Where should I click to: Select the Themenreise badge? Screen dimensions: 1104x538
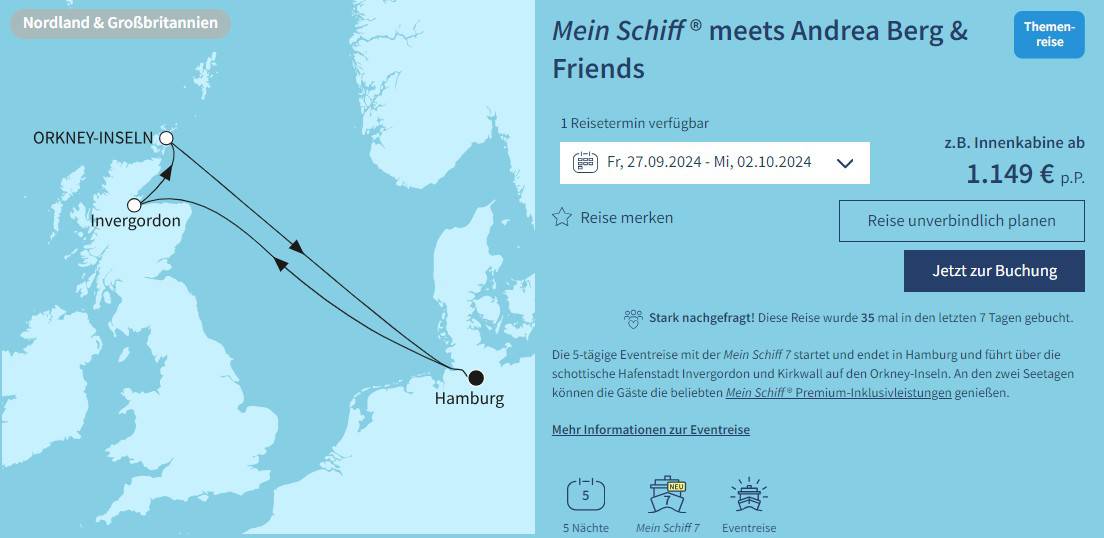[x=1050, y=35]
